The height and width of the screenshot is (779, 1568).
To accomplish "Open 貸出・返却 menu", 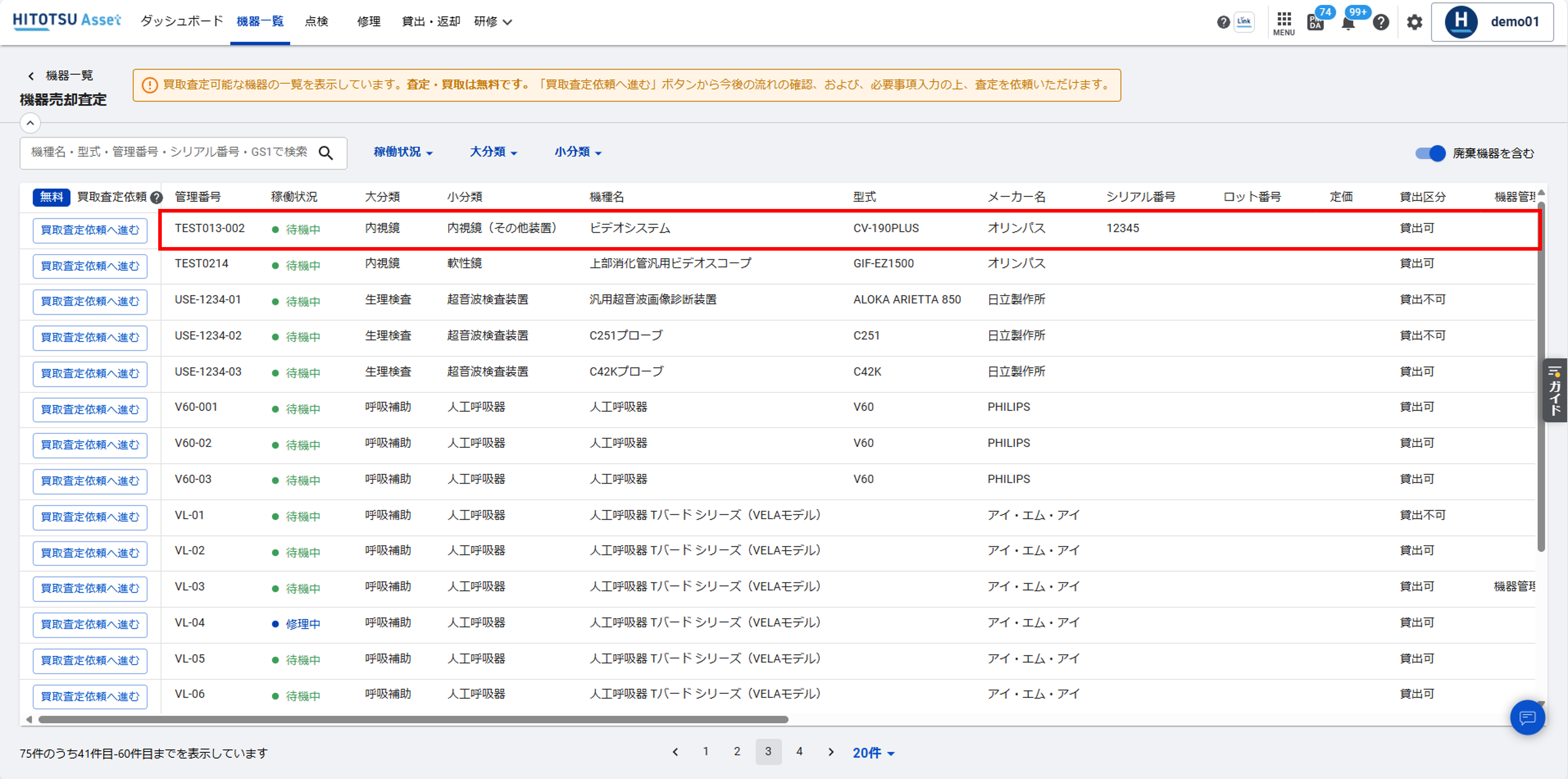I will (431, 21).
